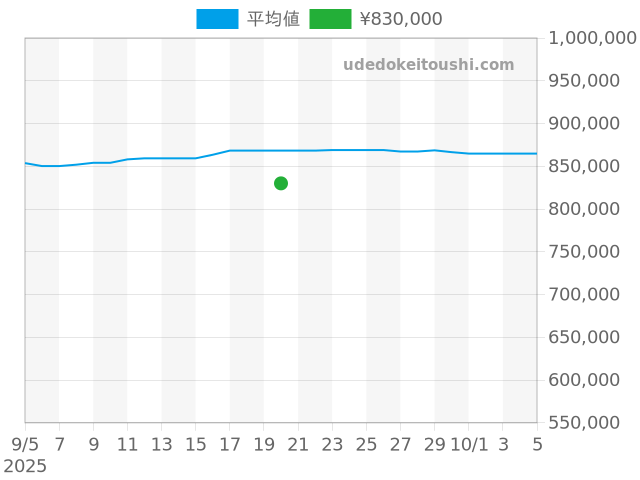Click the 2025 year label

[x=25, y=466]
